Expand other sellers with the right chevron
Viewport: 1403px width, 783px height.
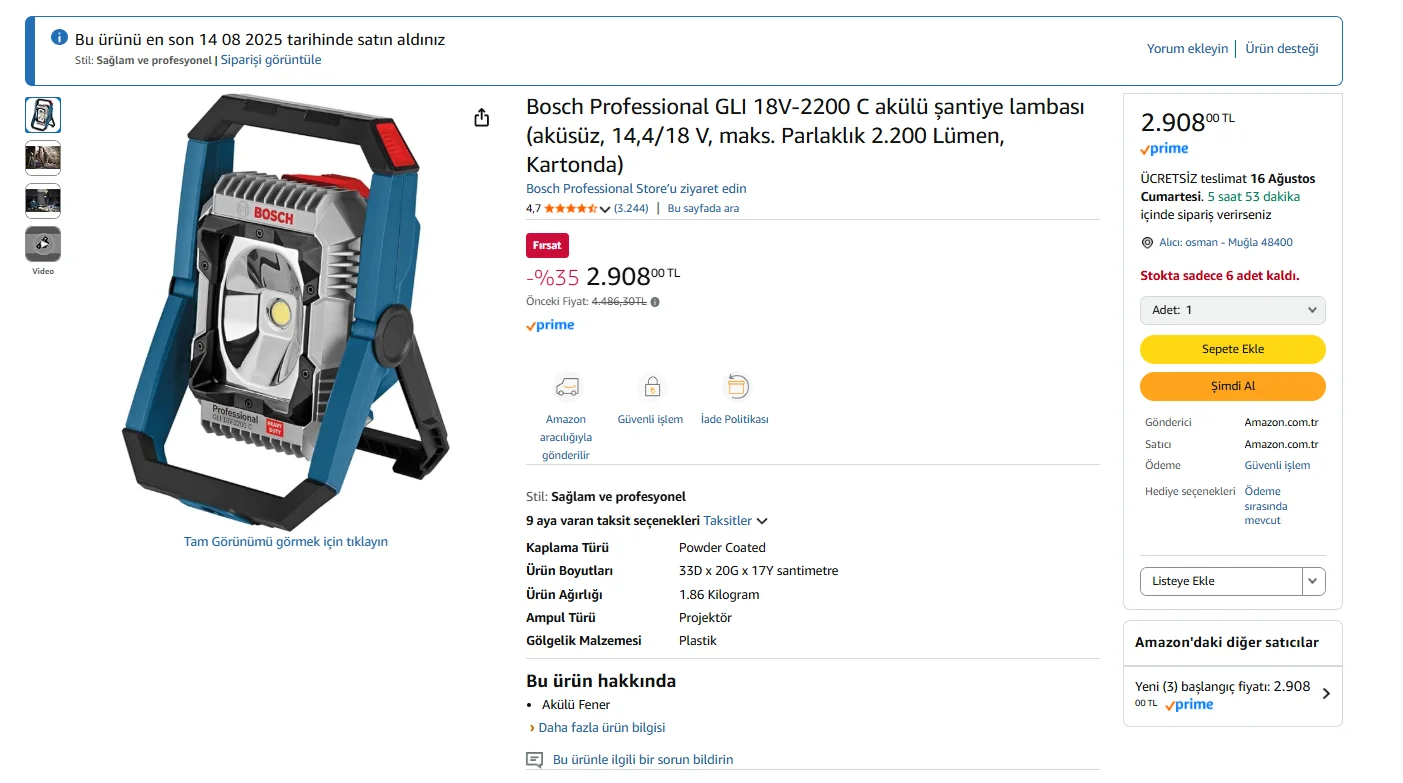[1326, 693]
